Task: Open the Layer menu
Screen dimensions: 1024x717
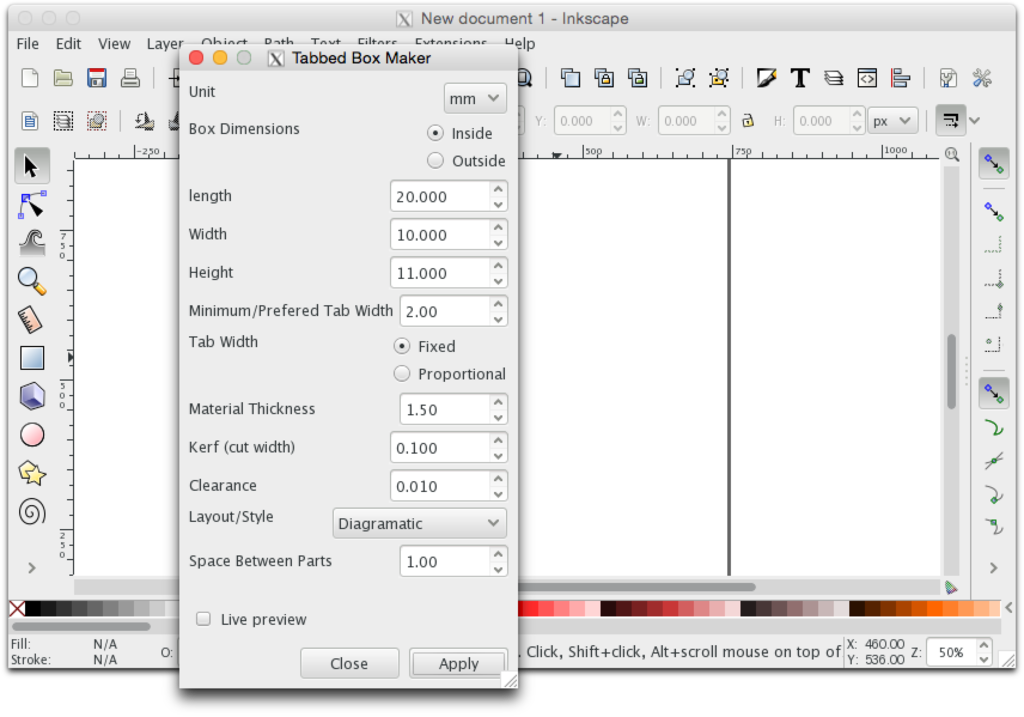Action: pos(164,44)
